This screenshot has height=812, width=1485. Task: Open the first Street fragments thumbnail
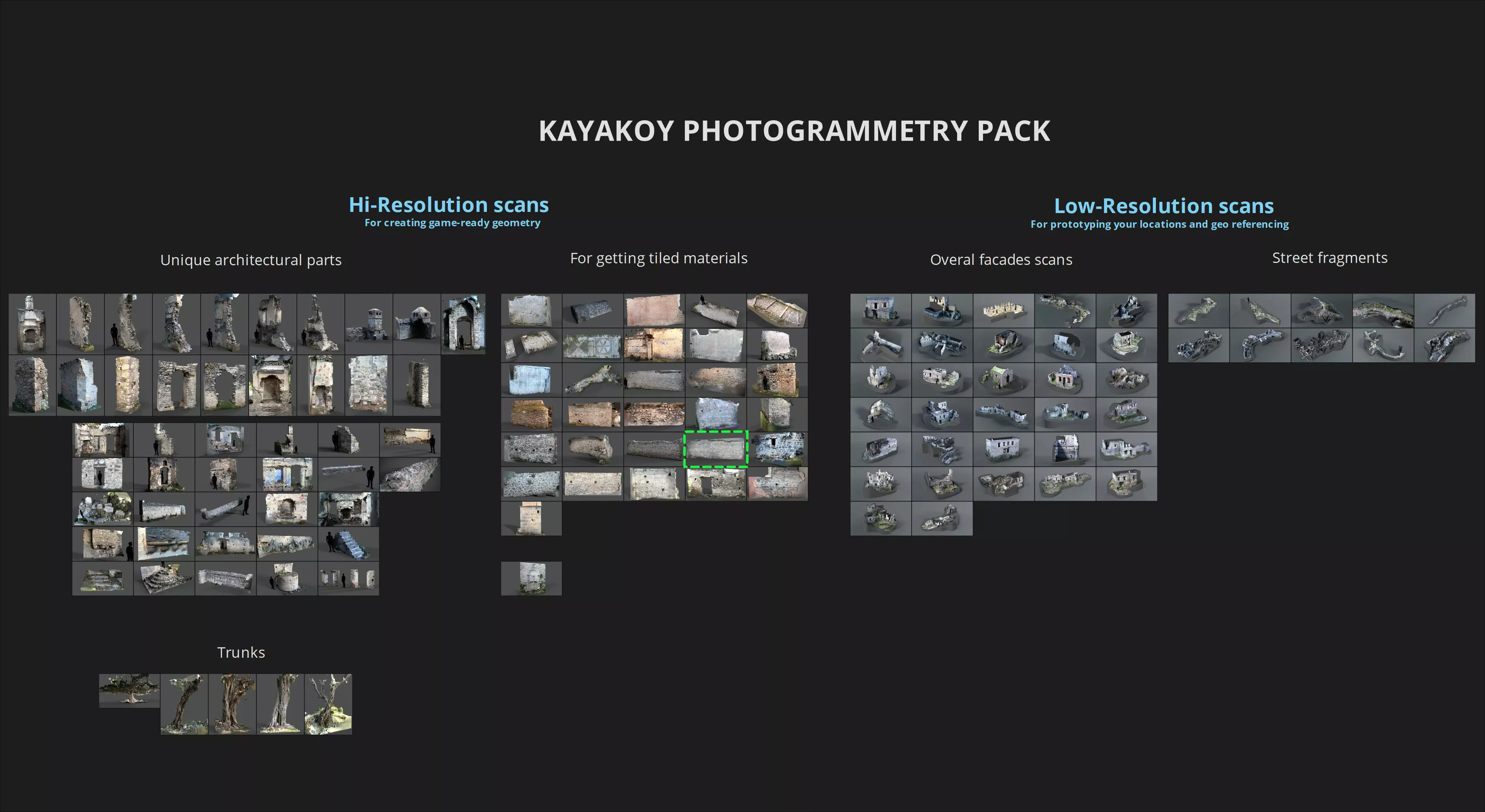tap(1198, 310)
